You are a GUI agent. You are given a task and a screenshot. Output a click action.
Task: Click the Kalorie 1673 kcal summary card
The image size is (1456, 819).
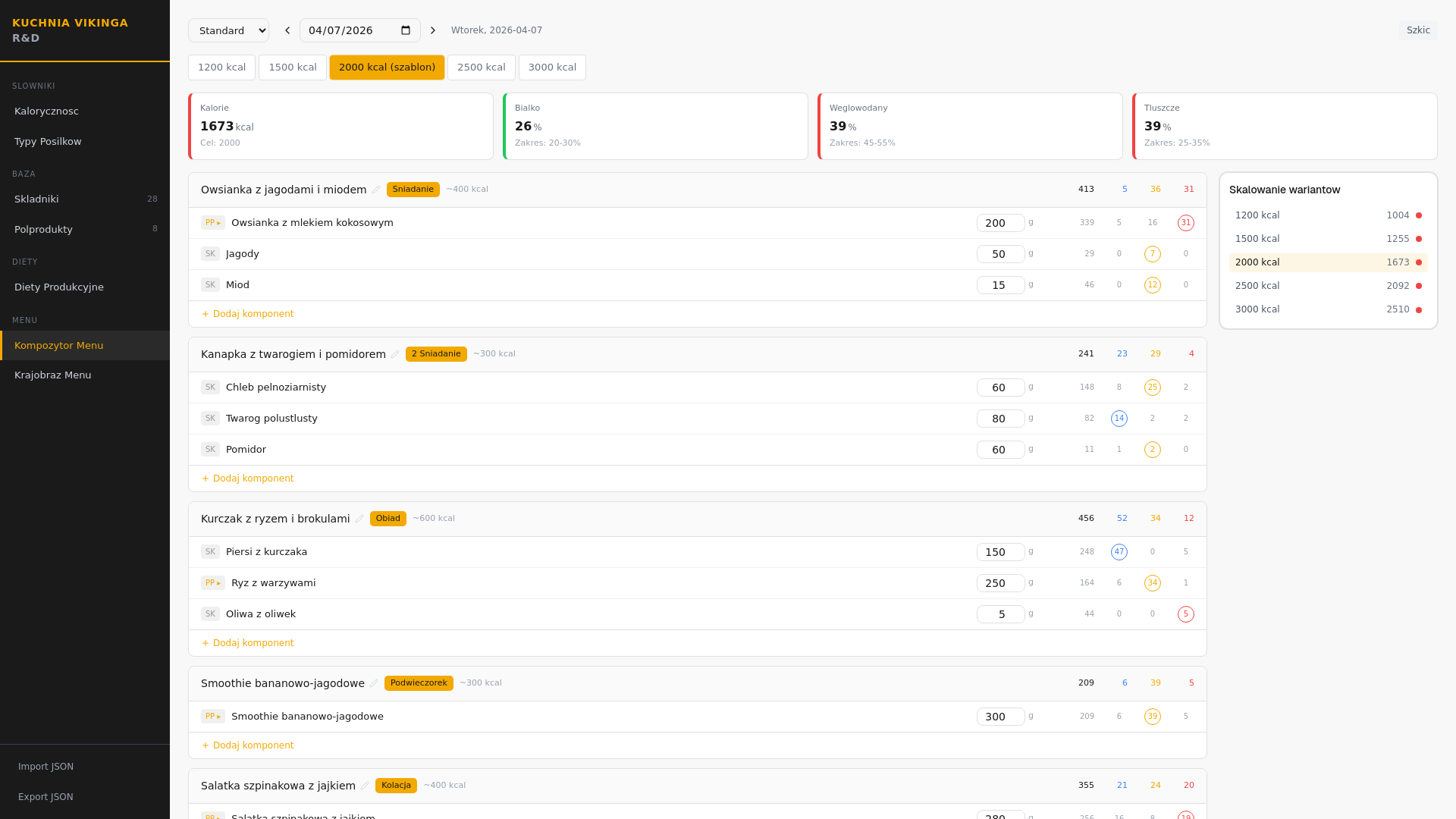(x=340, y=127)
